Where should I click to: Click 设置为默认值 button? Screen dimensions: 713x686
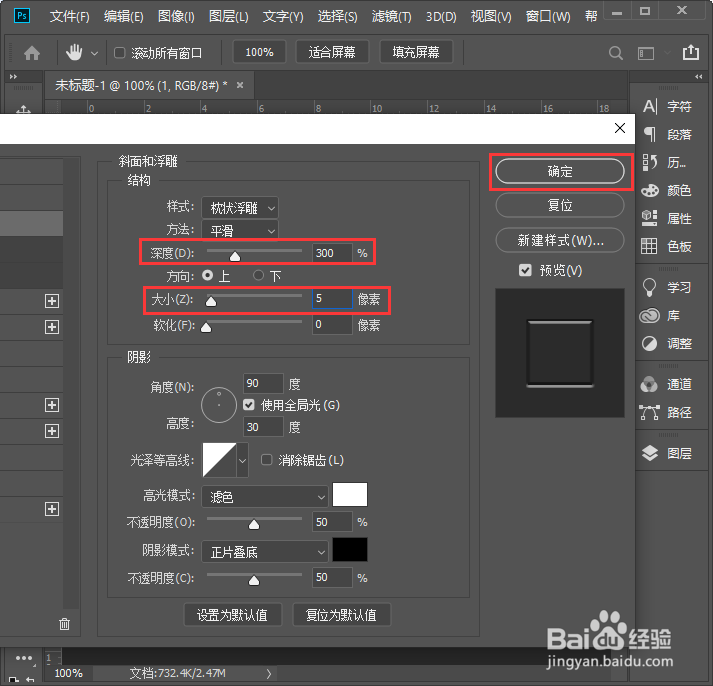pyautogui.click(x=232, y=615)
